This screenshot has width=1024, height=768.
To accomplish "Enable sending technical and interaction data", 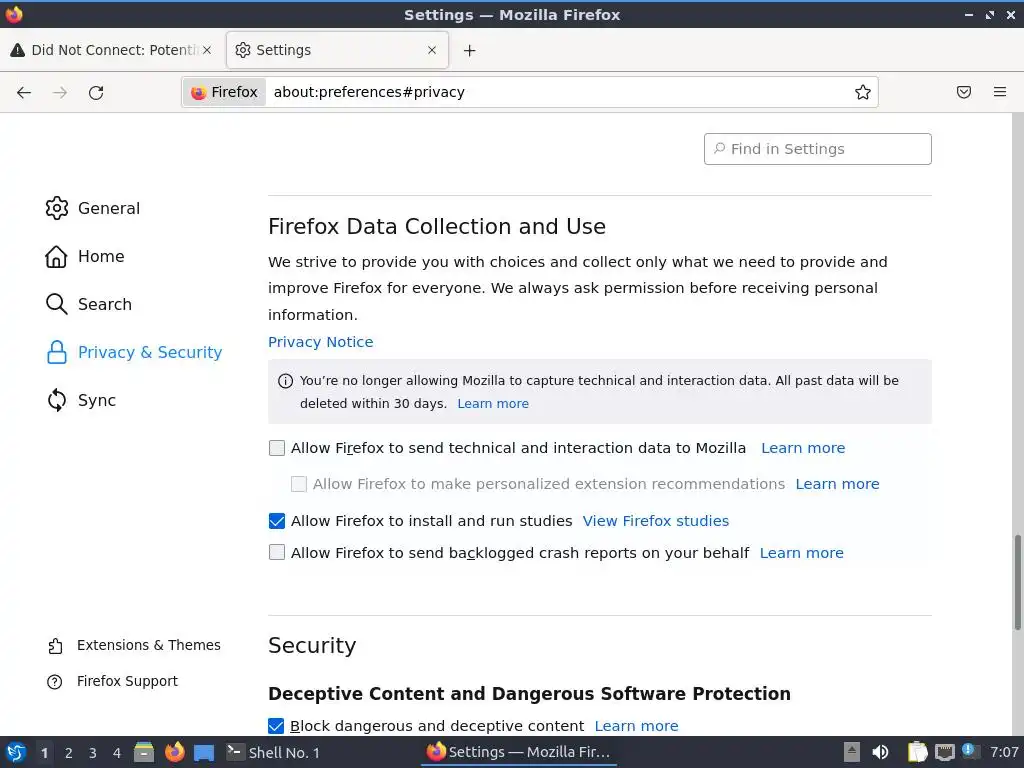I will click(x=277, y=448).
